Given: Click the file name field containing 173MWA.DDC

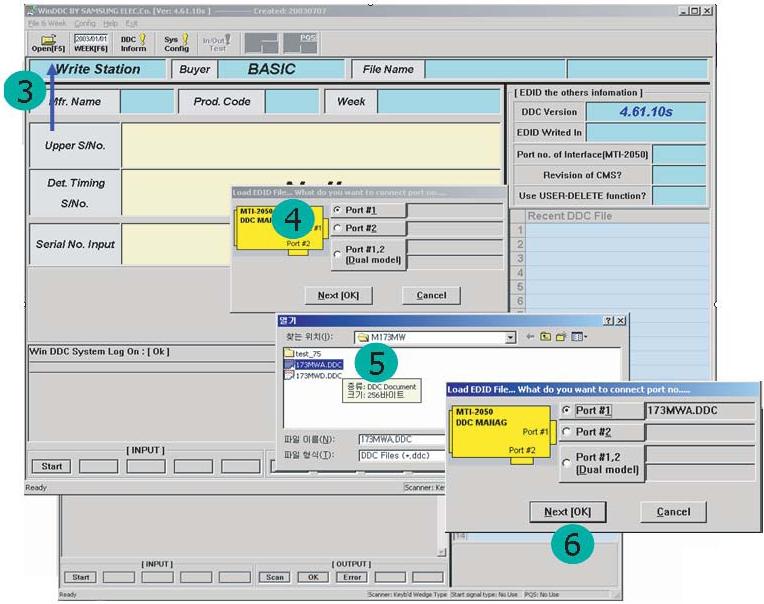Looking at the screenshot, I should pos(402,439).
